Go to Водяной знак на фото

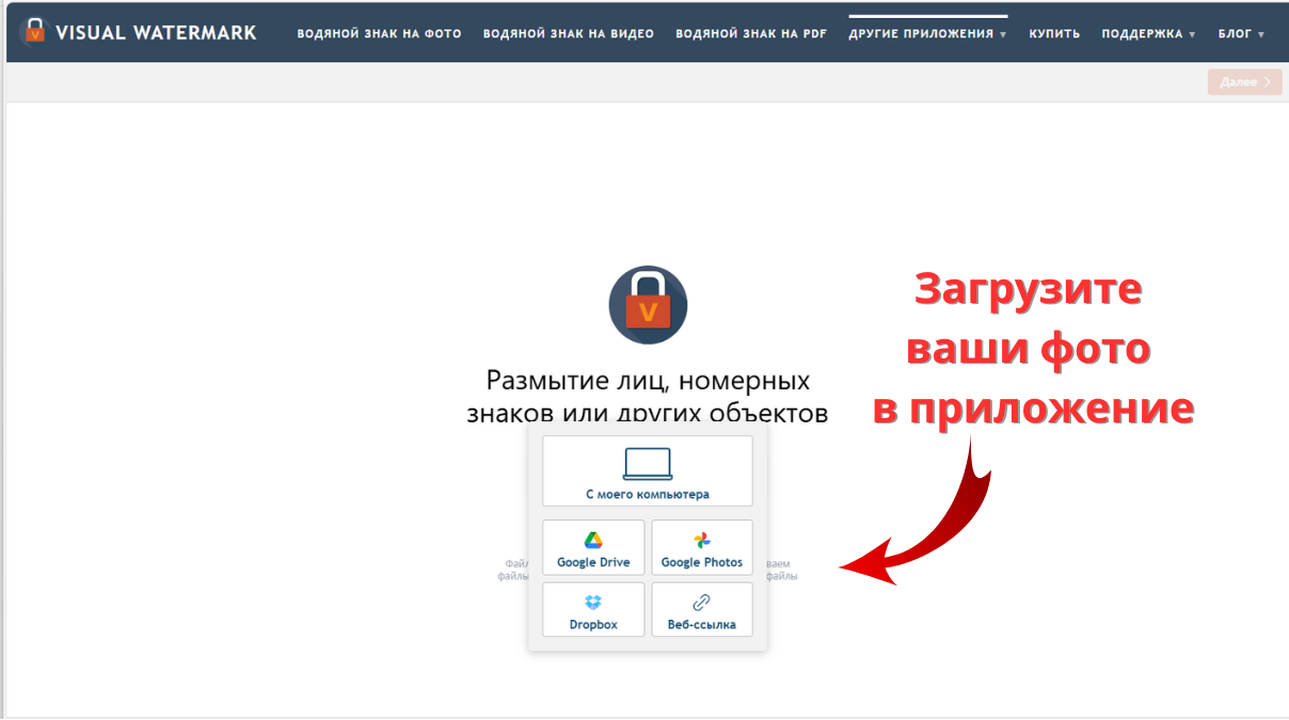pos(379,34)
